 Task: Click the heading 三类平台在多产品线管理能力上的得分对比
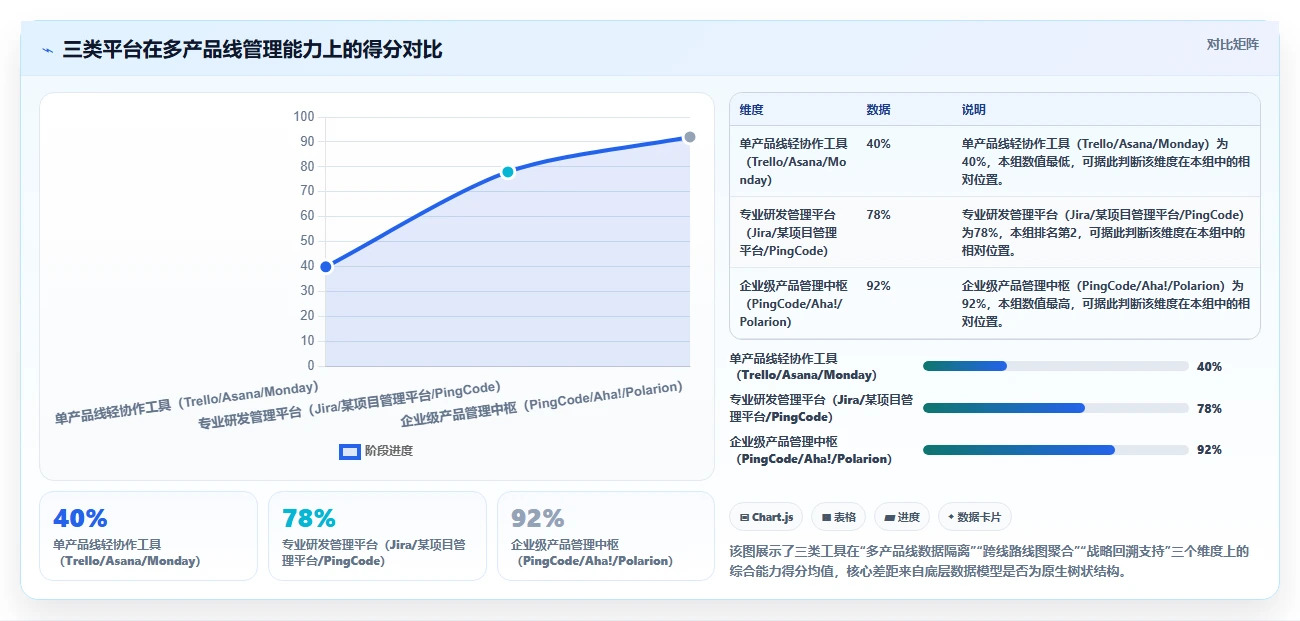coord(252,50)
